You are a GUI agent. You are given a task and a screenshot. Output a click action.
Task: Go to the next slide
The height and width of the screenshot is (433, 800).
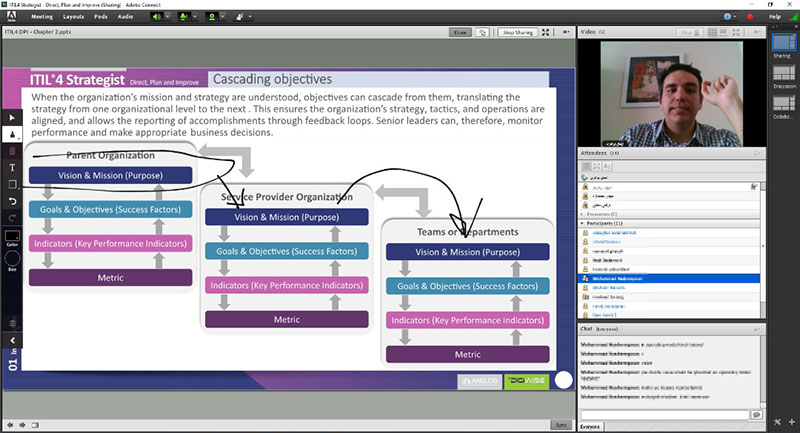[22, 425]
